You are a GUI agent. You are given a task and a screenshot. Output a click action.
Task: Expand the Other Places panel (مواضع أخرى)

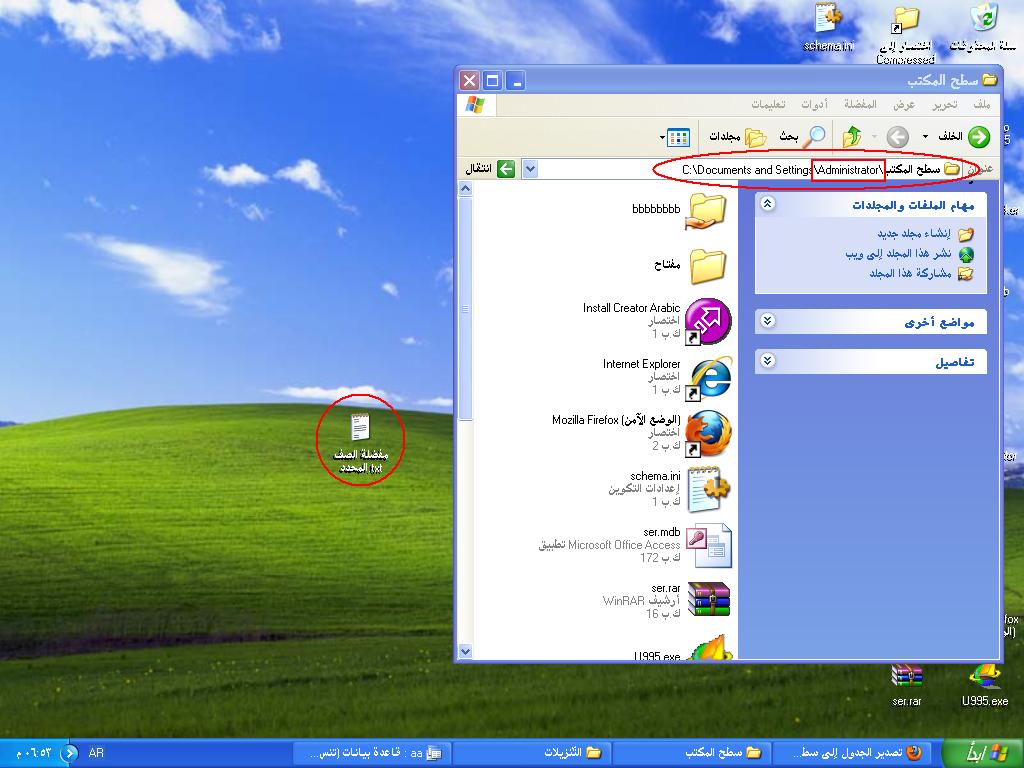tap(767, 321)
